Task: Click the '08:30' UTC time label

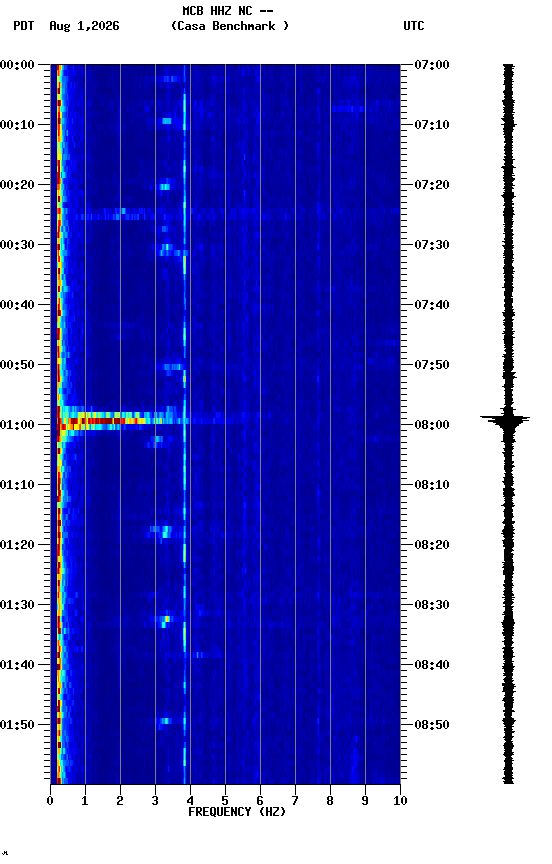Action: point(432,606)
